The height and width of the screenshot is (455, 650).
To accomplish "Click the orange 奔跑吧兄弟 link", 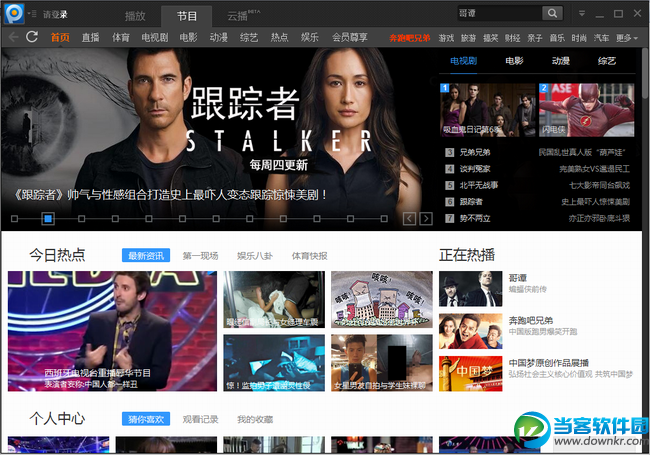I will 410,38.
